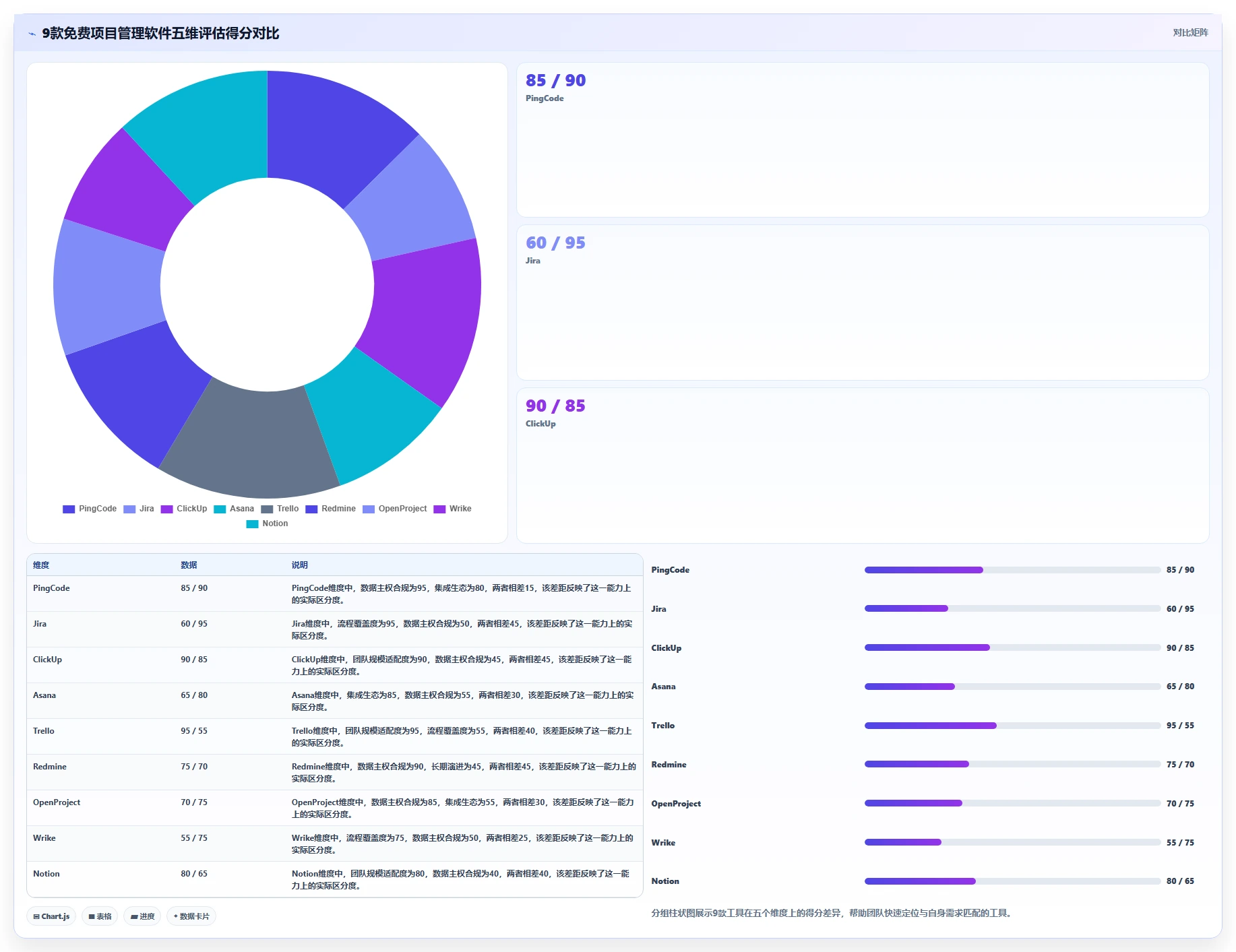Toggle PingCode in the chart legend

90,509
